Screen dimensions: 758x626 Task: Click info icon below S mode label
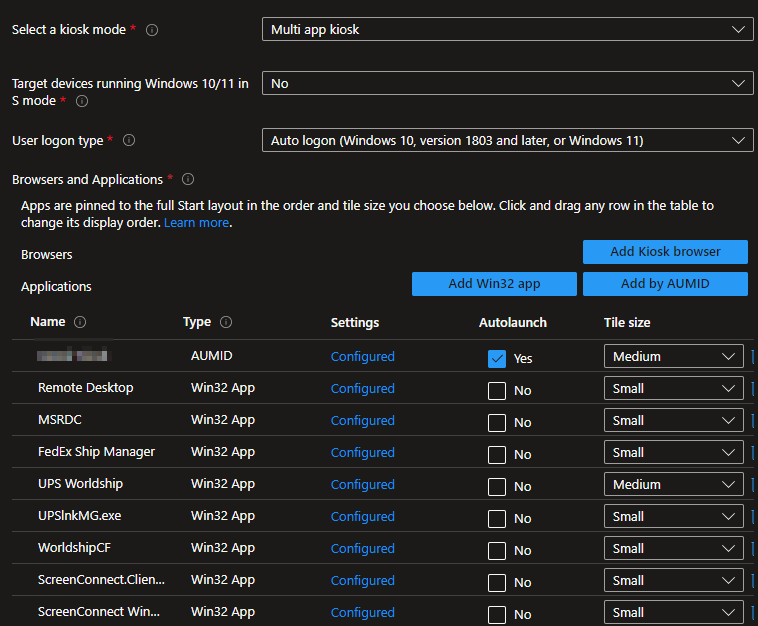82,101
